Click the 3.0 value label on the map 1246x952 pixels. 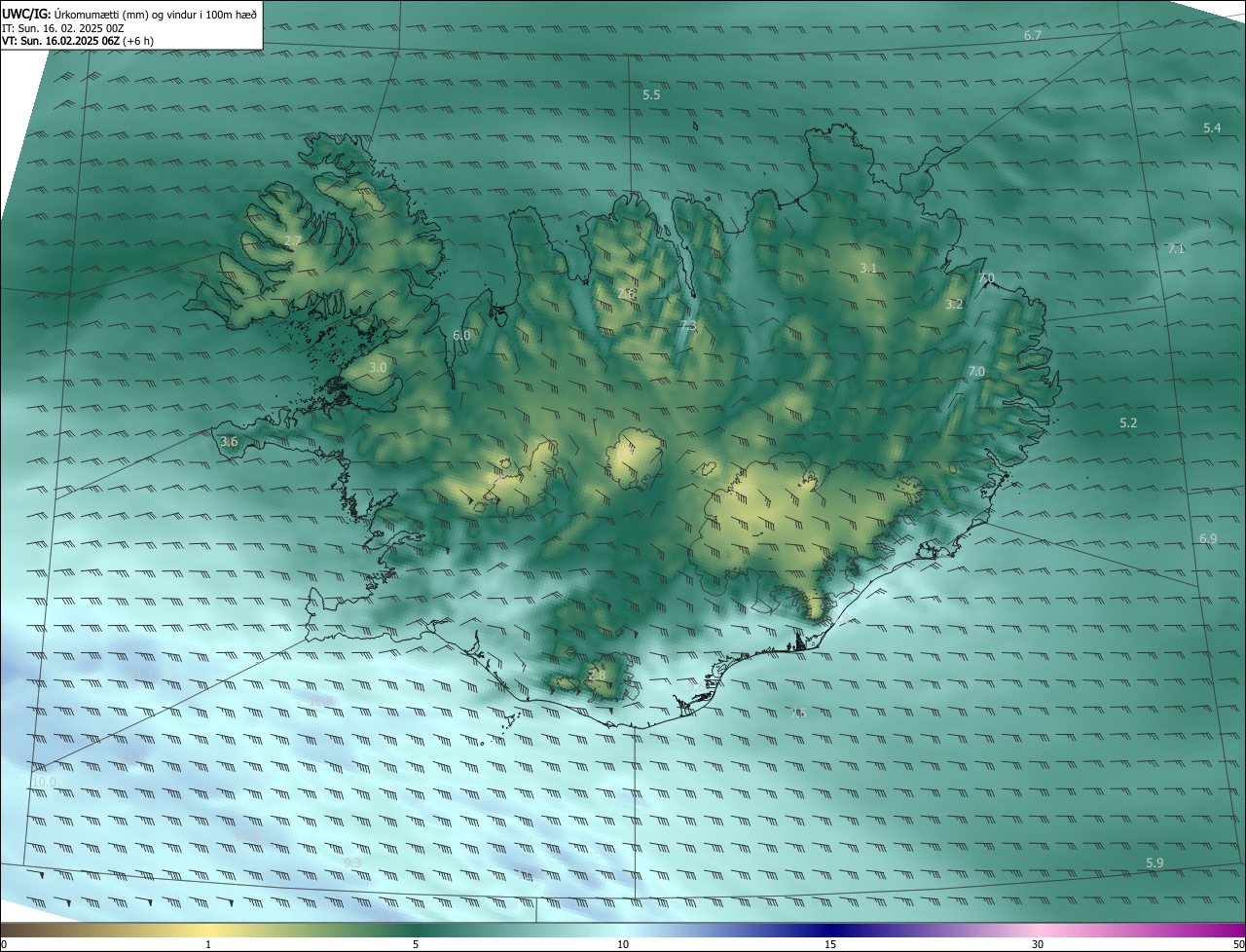click(379, 367)
